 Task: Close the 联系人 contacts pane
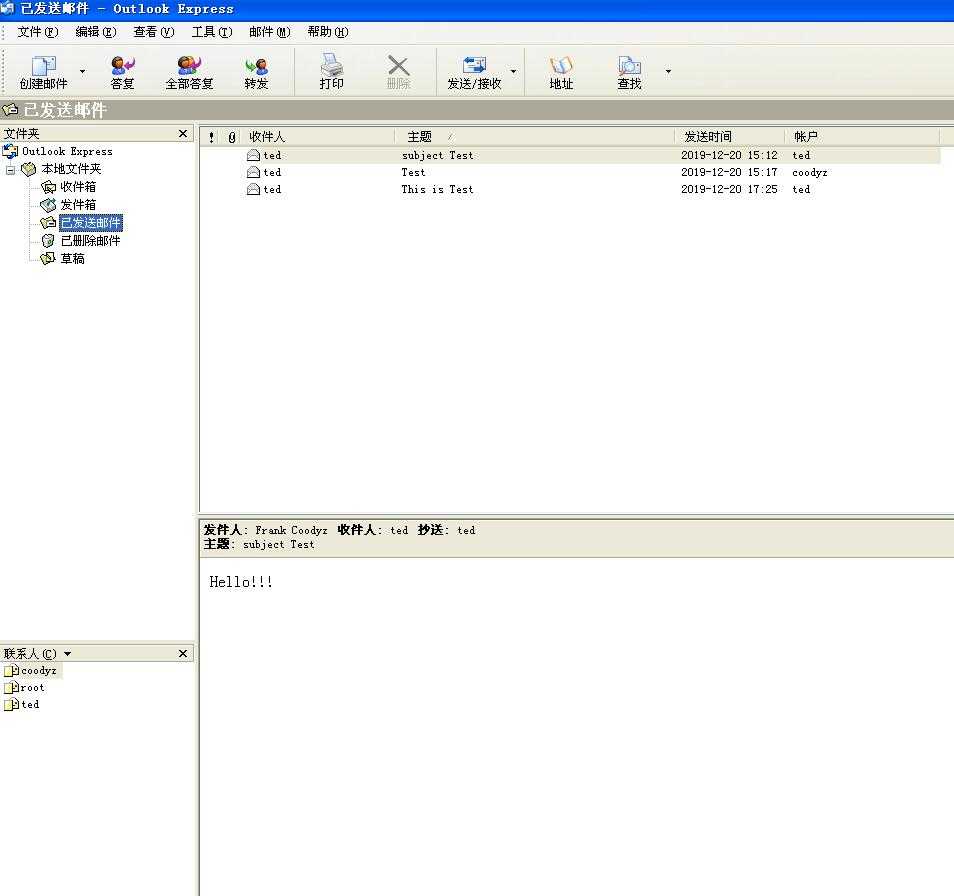coord(183,653)
